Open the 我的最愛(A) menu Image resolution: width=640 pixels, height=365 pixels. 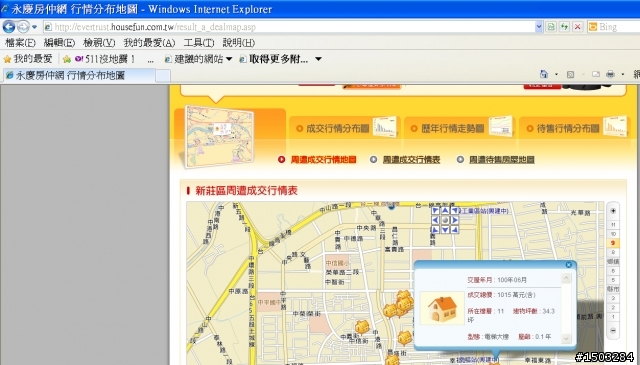click(149, 42)
